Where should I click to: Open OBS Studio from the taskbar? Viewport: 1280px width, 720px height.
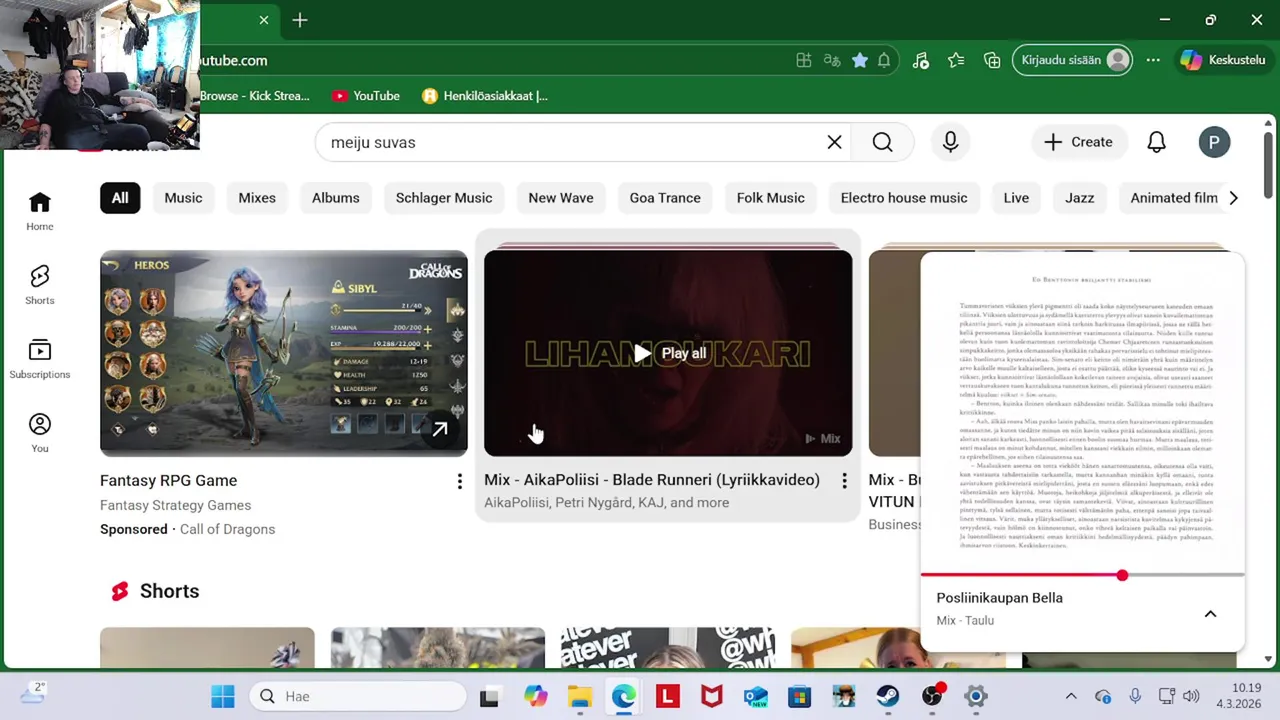pos(932,696)
